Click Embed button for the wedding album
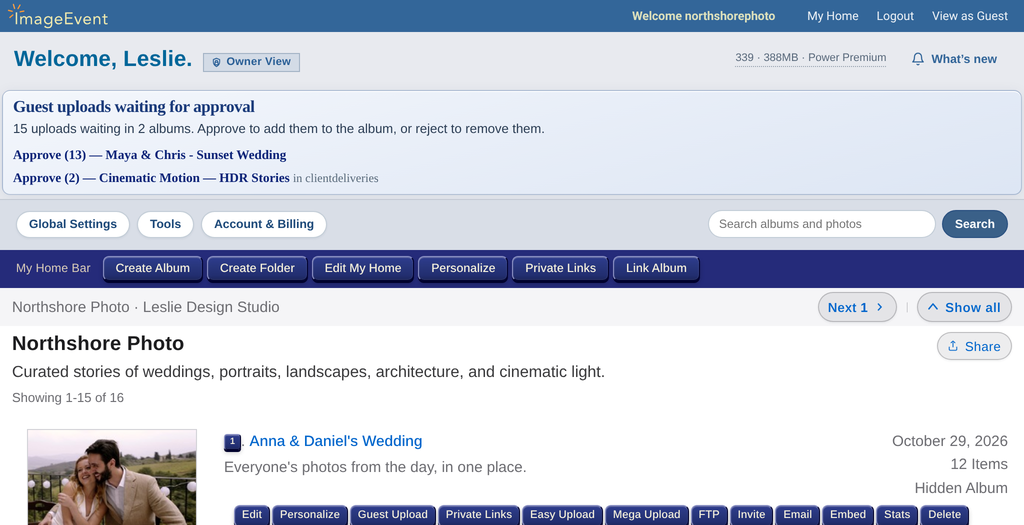The width and height of the screenshot is (1024, 525). pyautogui.click(x=848, y=515)
